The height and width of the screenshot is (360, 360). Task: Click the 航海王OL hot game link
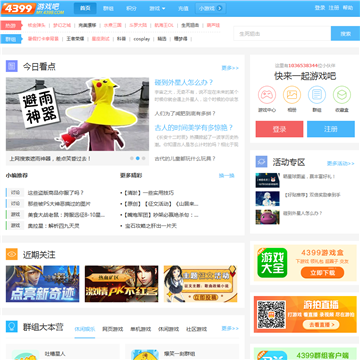pyautogui.click(x=164, y=25)
